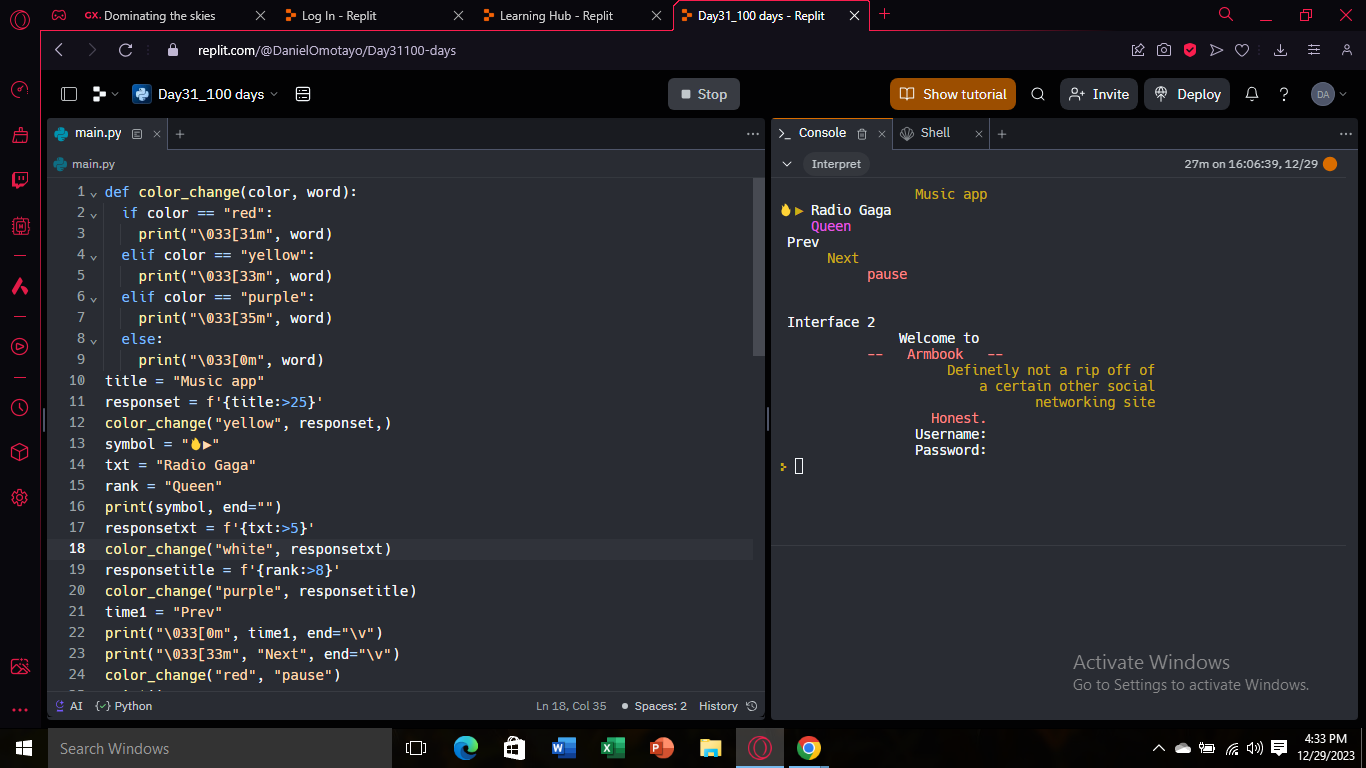Click the help question mark icon
The image size is (1366, 768).
[x=1284, y=94]
